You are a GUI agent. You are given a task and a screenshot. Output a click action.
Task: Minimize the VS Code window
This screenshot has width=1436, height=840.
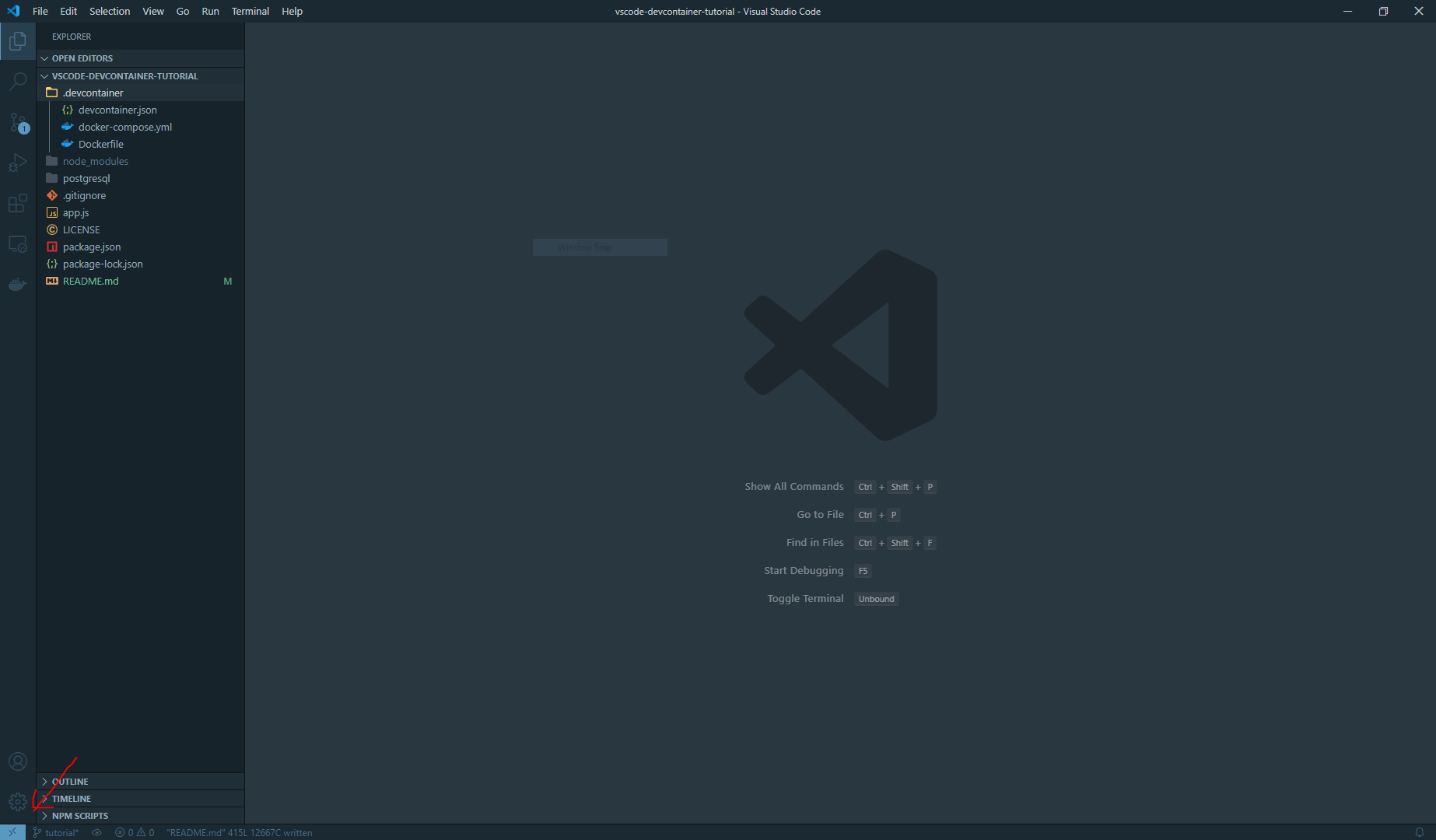pyautogui.click(x=1347, y=11)
